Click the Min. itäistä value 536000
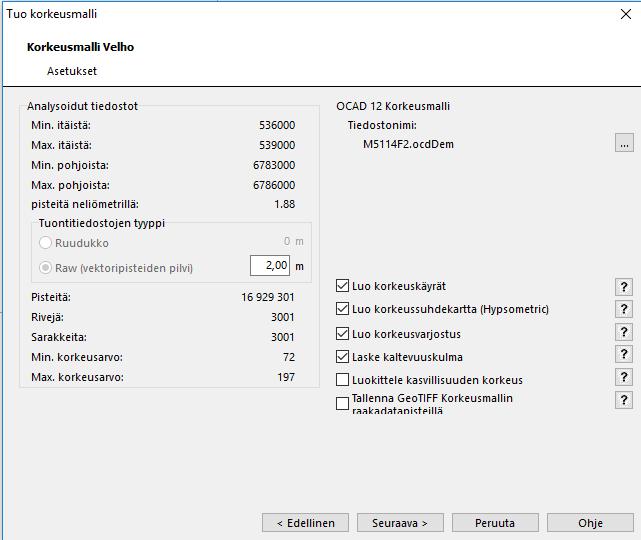Viewport: 641px width, 540px height. pyautogui.click(x=277, y=125)
